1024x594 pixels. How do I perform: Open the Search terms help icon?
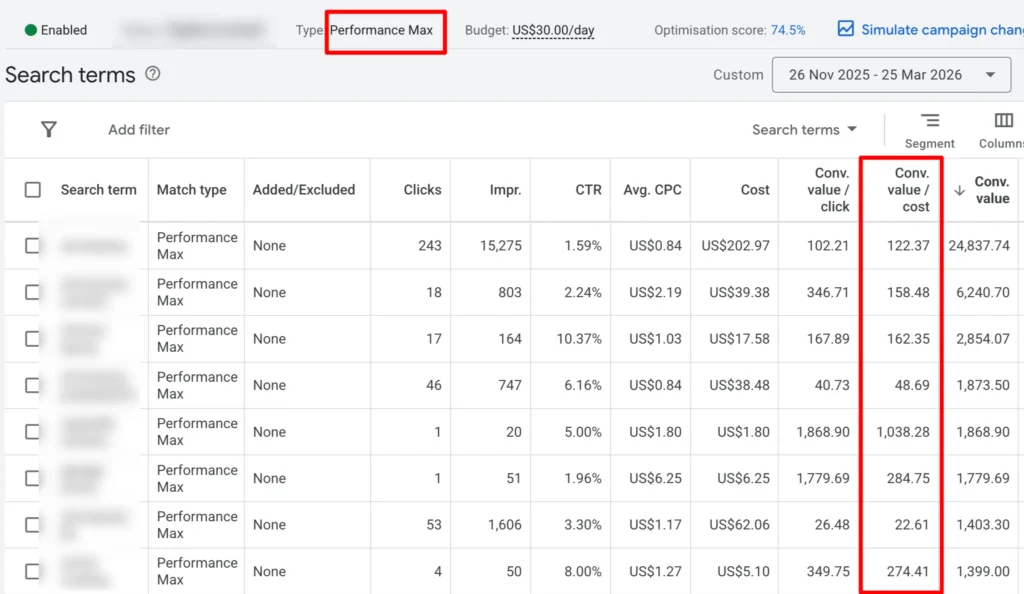[x=153, y=74]
